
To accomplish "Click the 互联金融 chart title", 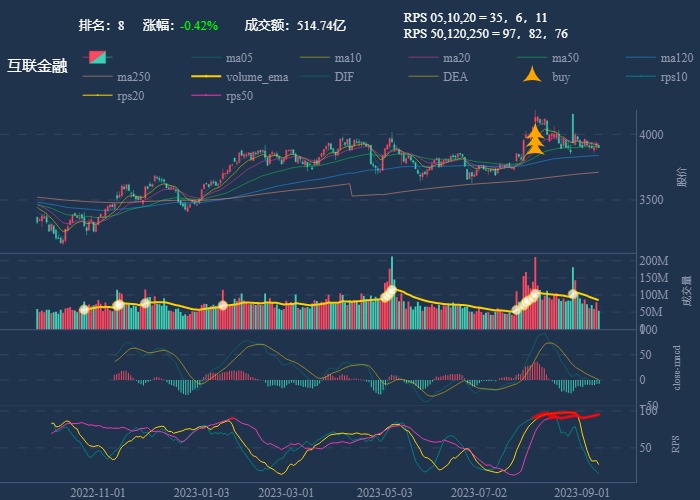I will click(37, 66).
